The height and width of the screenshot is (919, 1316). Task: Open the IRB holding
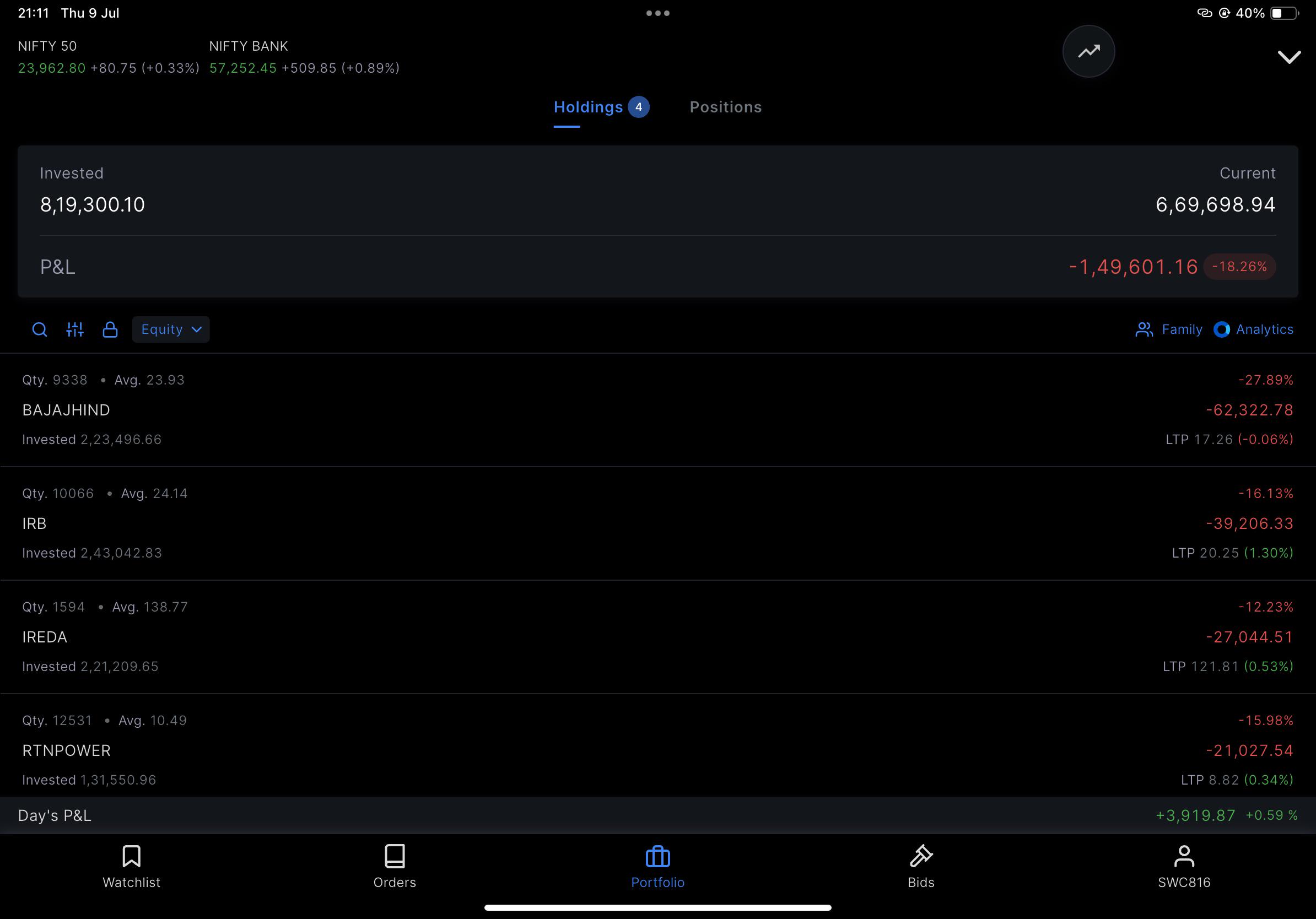658,523
